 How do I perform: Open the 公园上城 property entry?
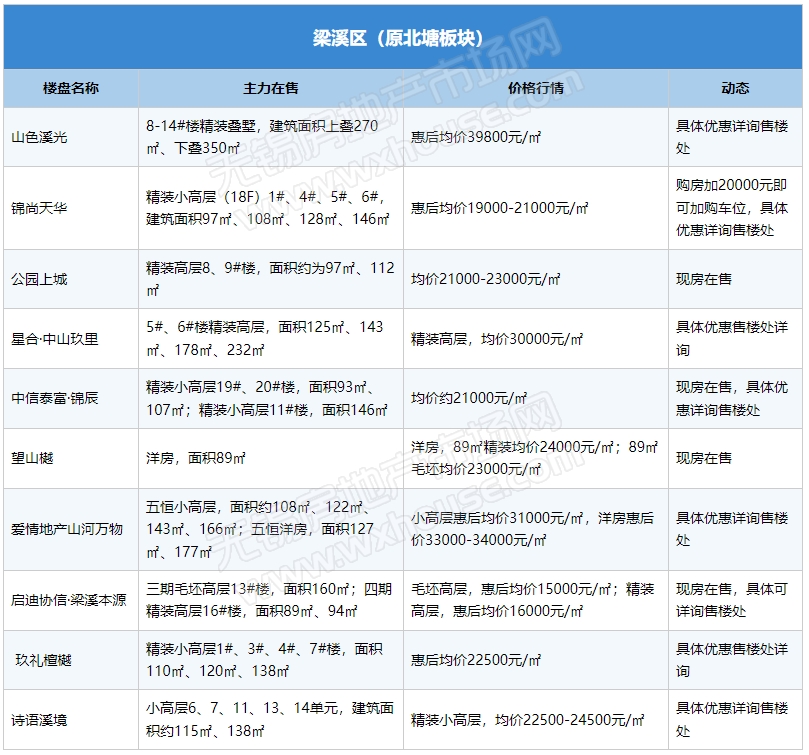[39, 279]
